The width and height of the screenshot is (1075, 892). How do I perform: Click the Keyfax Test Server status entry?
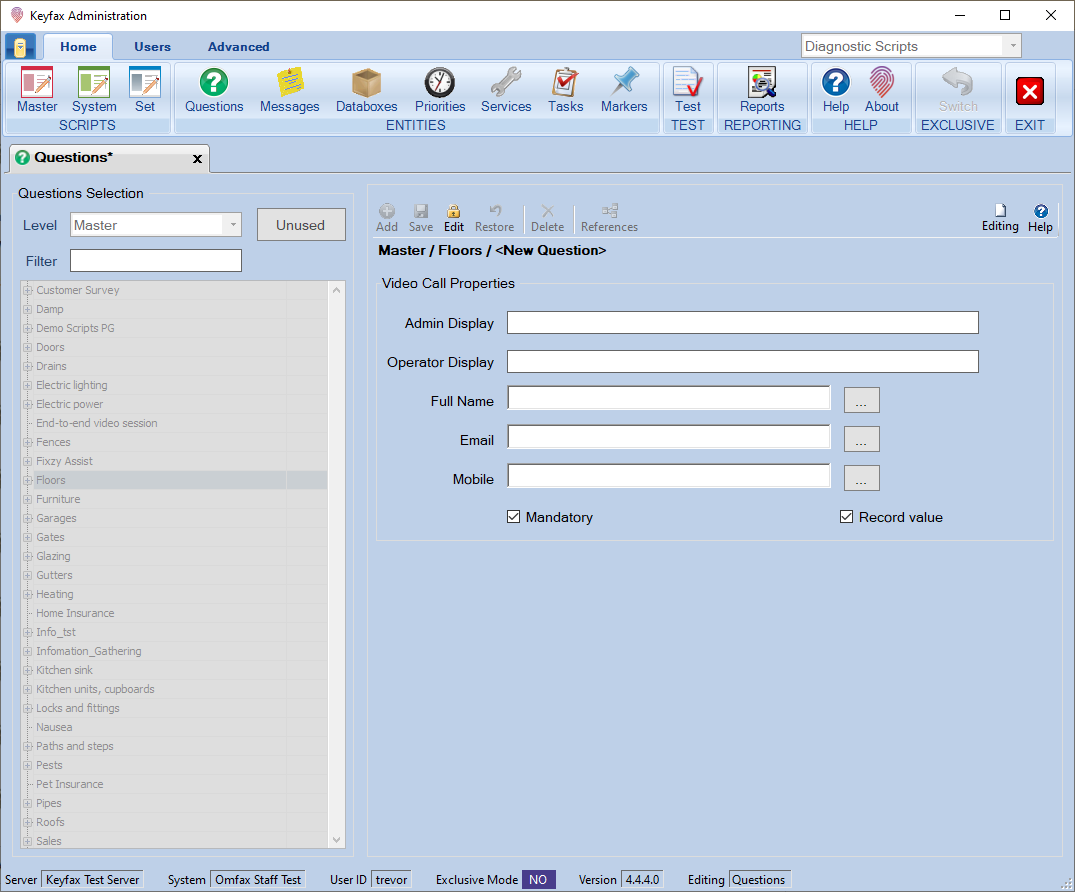tap(93, 880)
